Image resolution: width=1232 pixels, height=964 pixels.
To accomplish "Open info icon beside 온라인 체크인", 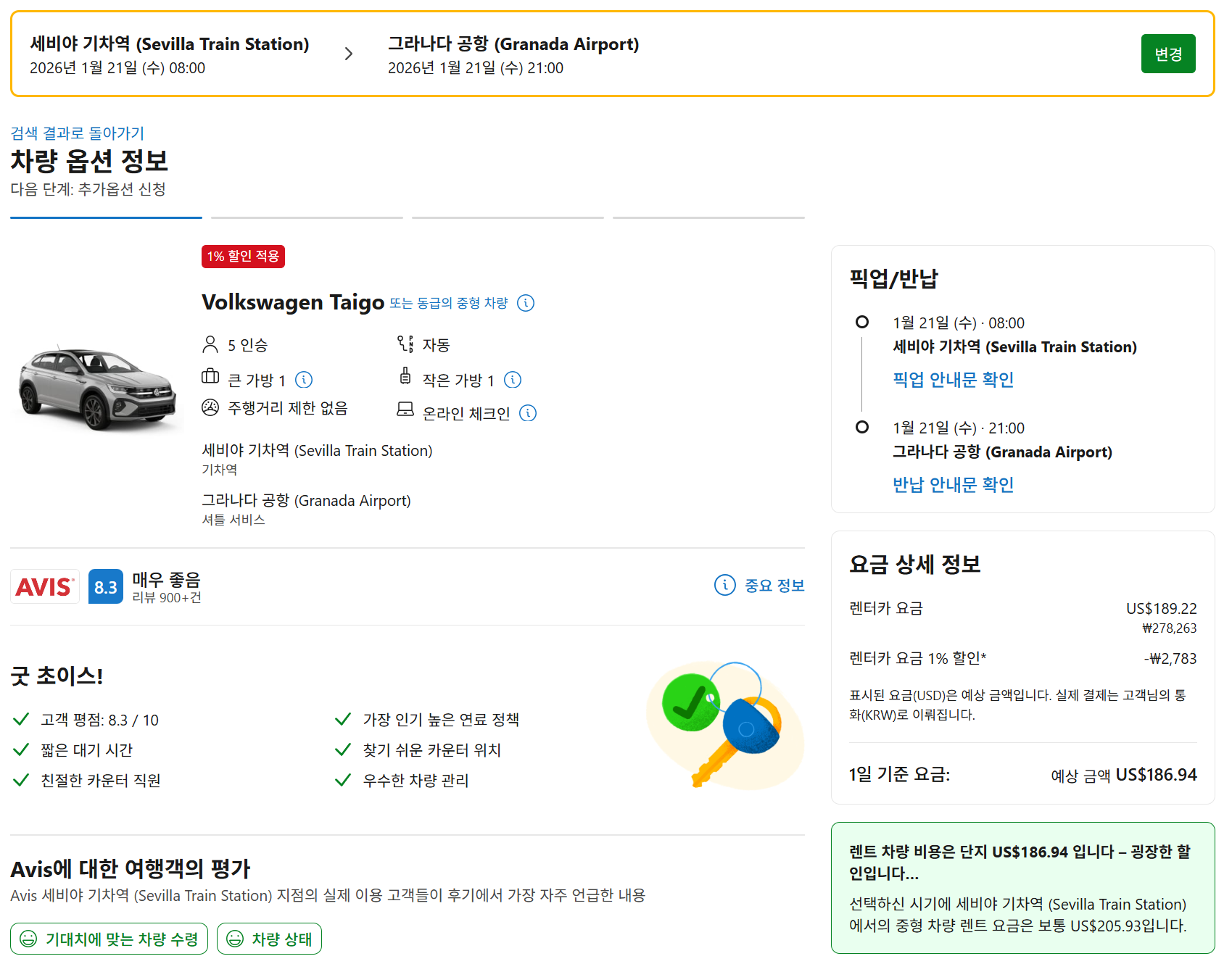I will click(529, 413).
